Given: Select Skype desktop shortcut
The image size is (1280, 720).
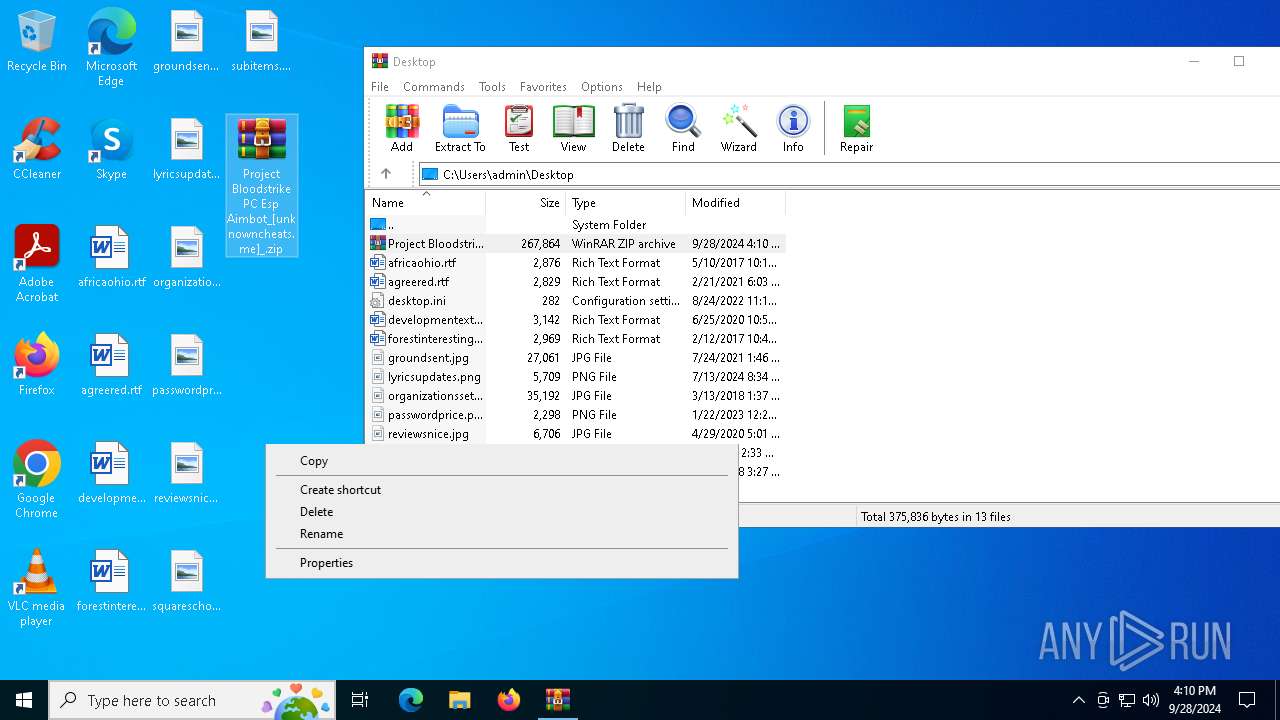Looking at the screenshot, I should click(111, 150).
